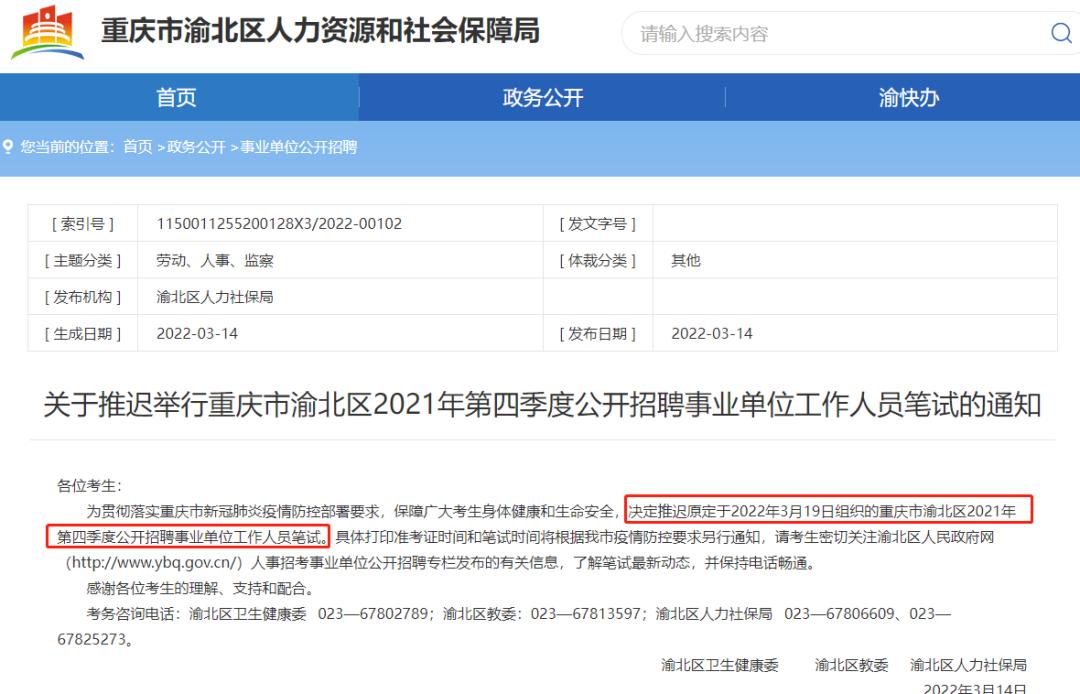Viewport: 1080px width, 694px height.
Task: Open the http://www.ybq.gov.cn/ link in the notice
Action: 155,562
